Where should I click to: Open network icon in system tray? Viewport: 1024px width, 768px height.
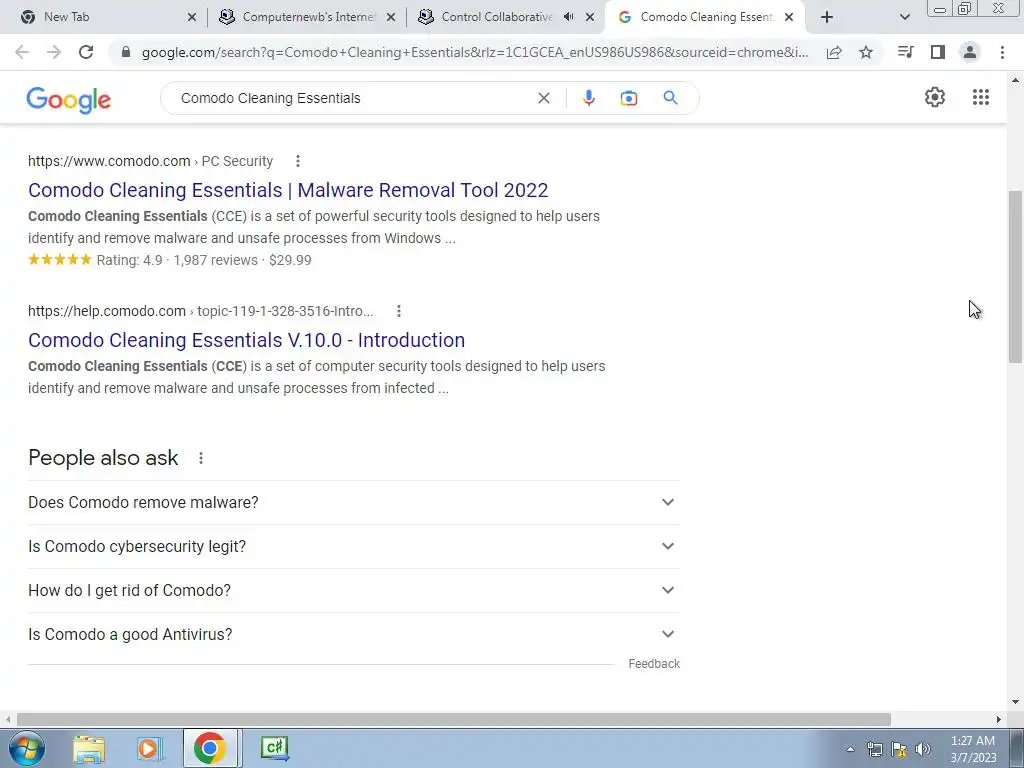874,749
